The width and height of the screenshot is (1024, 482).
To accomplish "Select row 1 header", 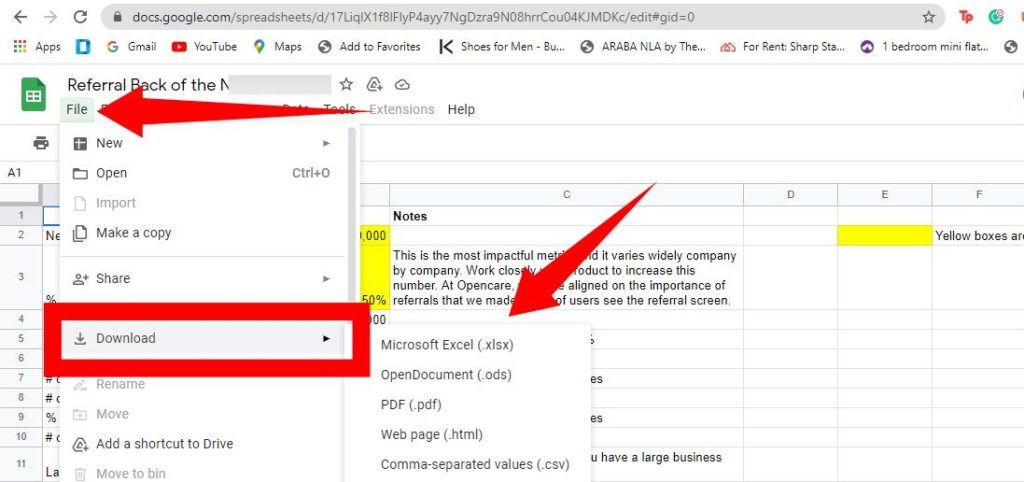I will (x=21, y=216).
